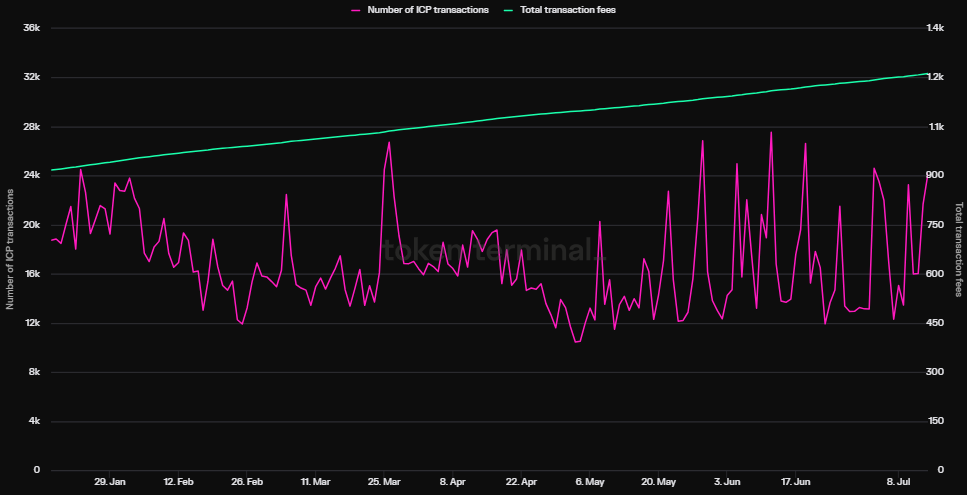Click the 8. Jul date label

pos(899,481)
